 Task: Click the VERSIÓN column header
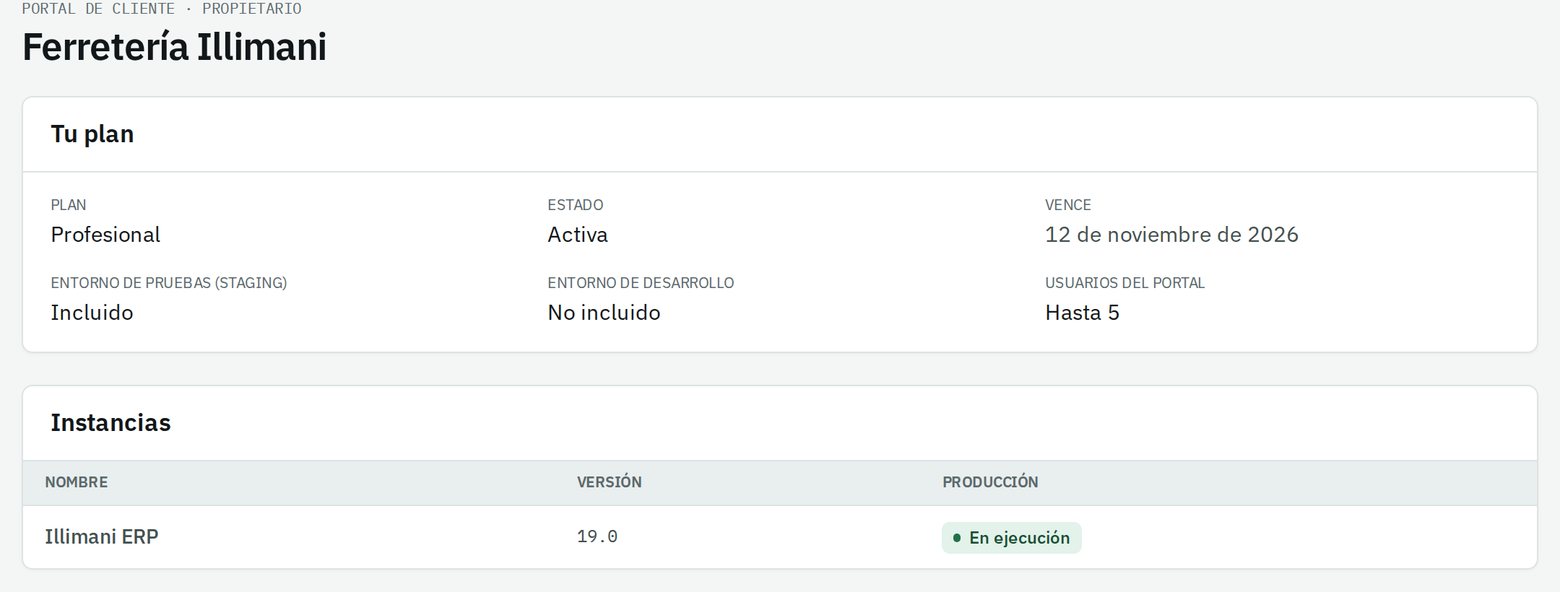(609, 482)
